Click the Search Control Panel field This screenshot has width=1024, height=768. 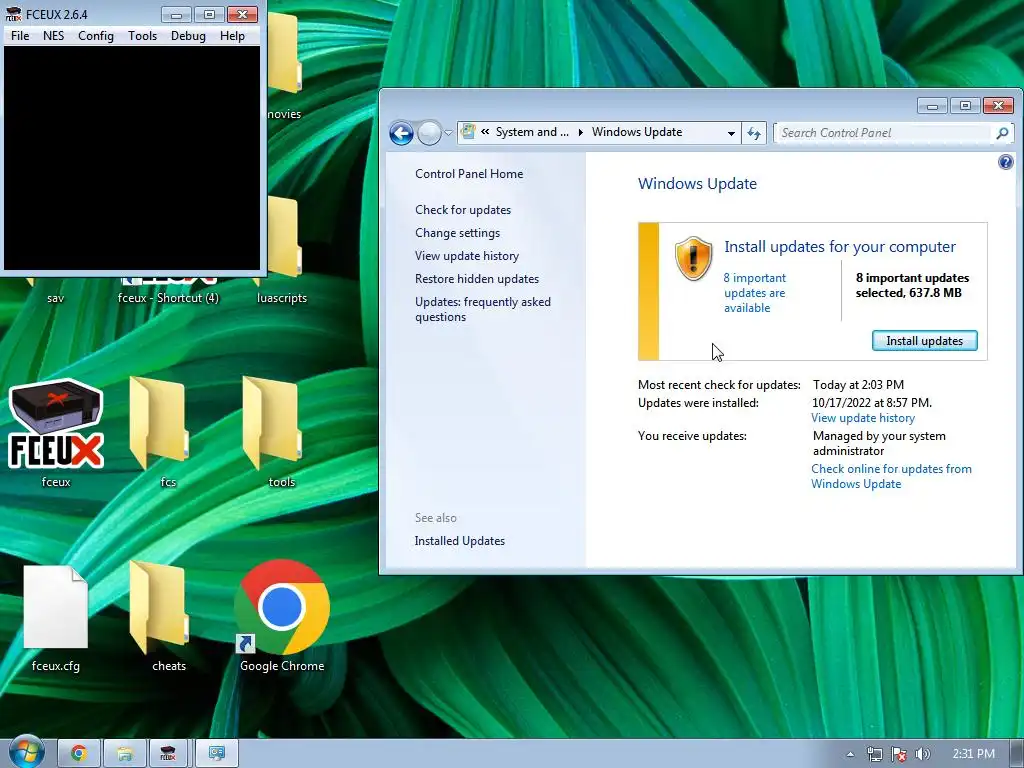point(885,133)
